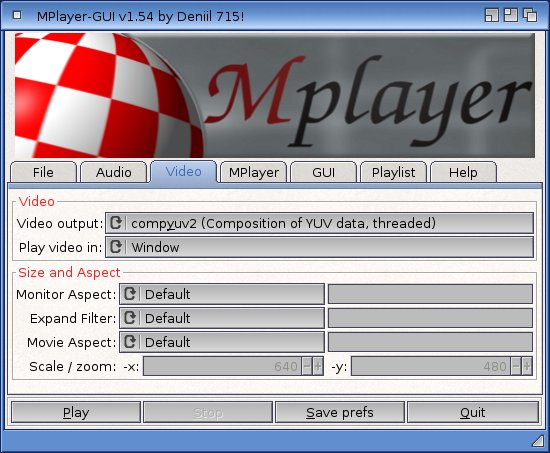Switch to the Audio tab

tap(114, 172)
